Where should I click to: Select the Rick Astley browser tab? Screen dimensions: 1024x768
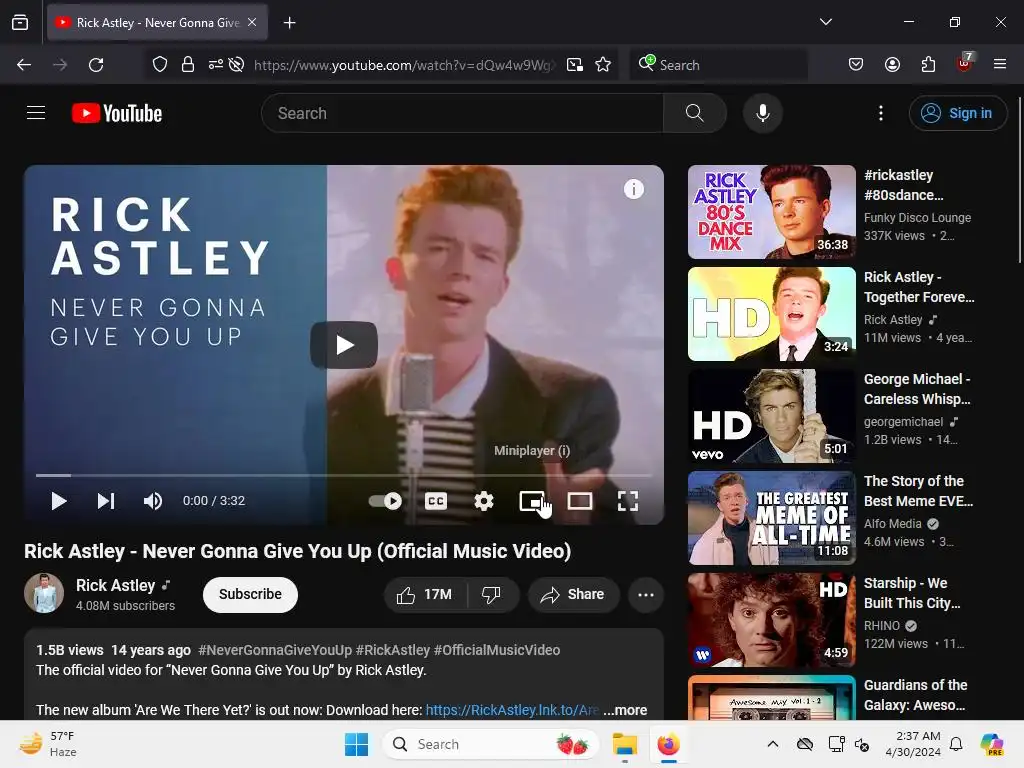pyautogui.click(x=157, y=23)
